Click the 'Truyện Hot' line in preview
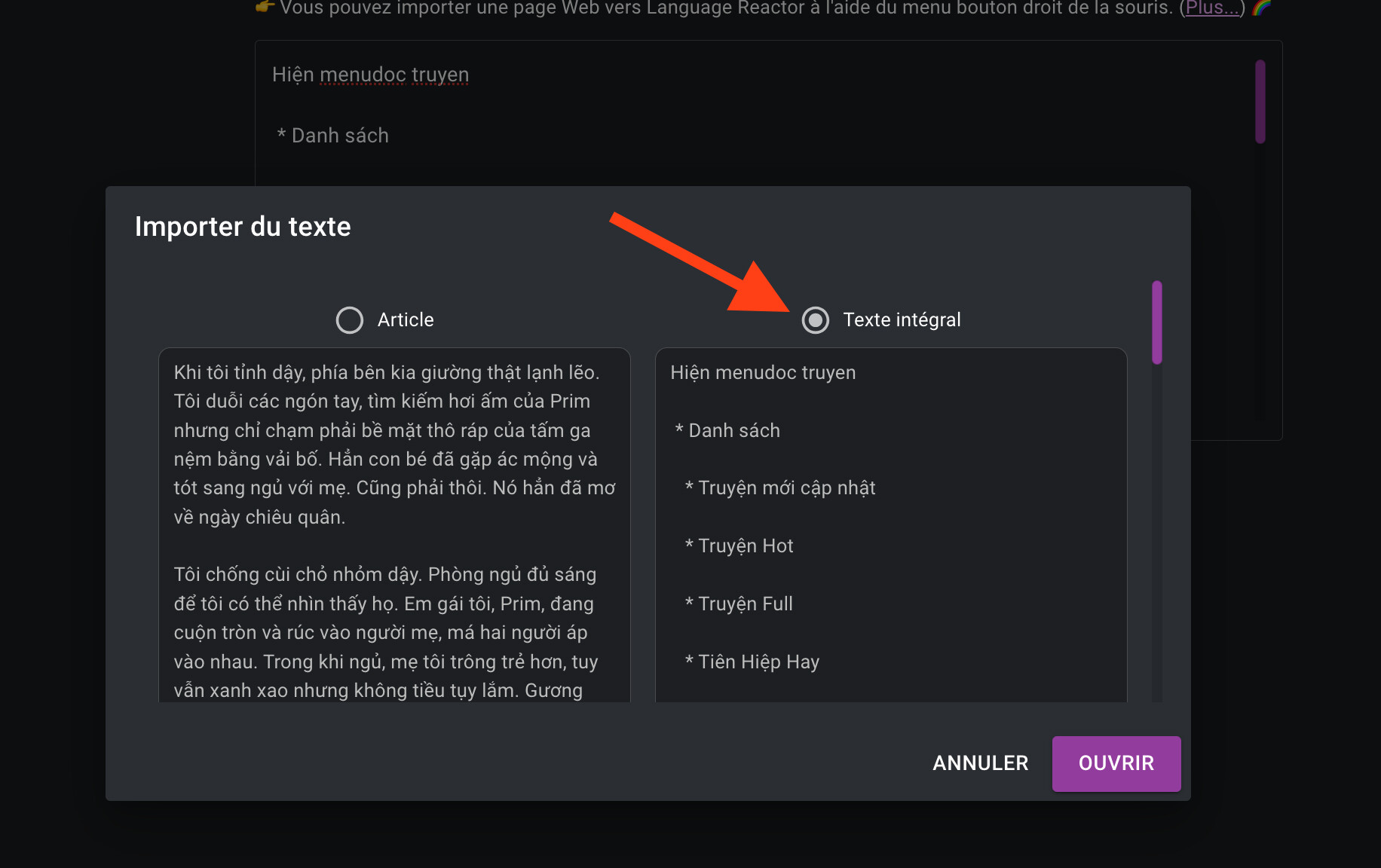 click(x=739, y=546)
